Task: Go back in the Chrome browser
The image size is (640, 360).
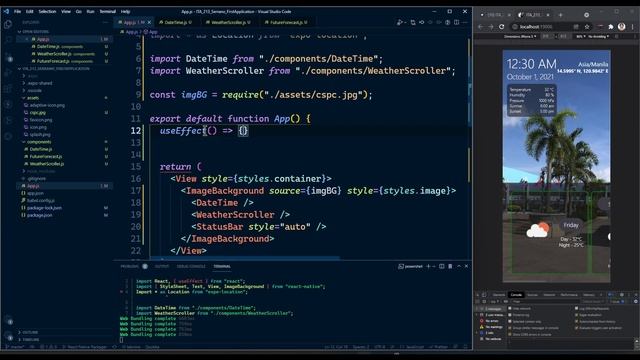Action: coord(481,27)
